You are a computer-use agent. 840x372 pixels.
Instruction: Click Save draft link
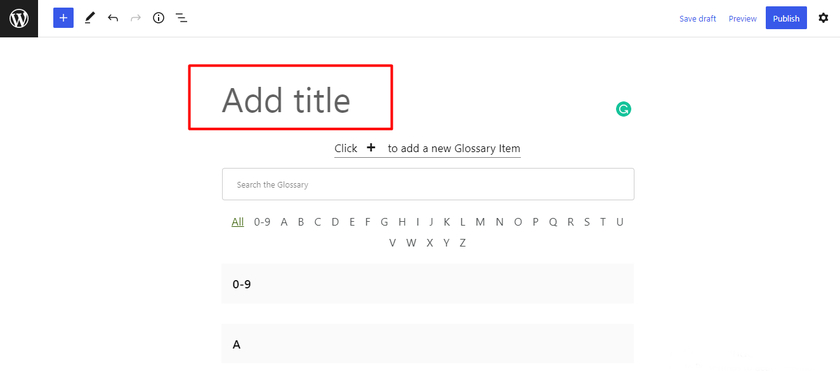(698, 19)
